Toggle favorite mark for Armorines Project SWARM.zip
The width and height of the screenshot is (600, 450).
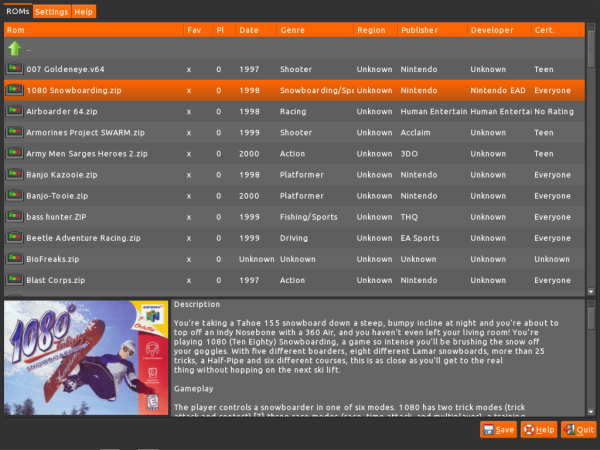pyautogui.click(x=189, y=133)
